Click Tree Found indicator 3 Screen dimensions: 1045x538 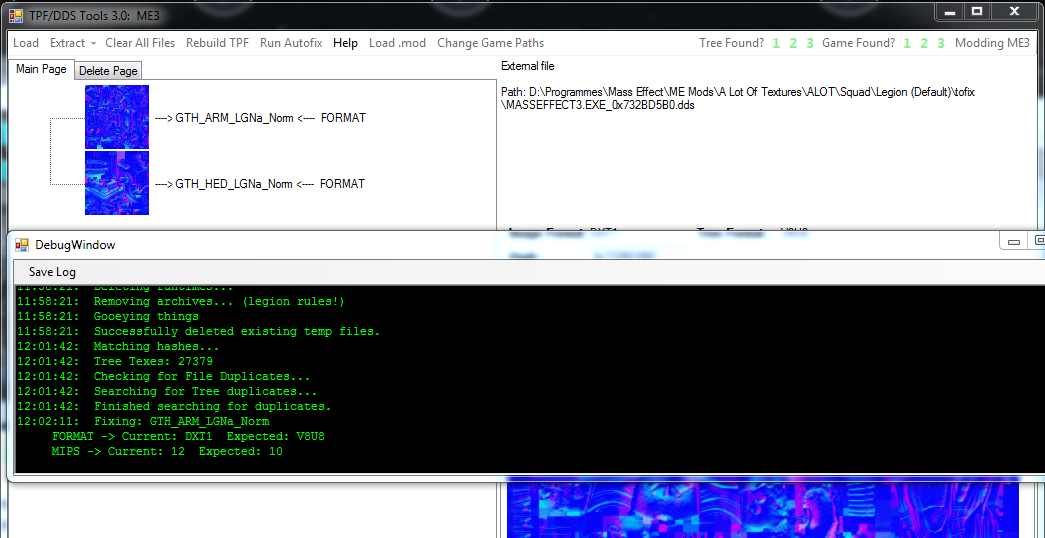pos(810,43)
